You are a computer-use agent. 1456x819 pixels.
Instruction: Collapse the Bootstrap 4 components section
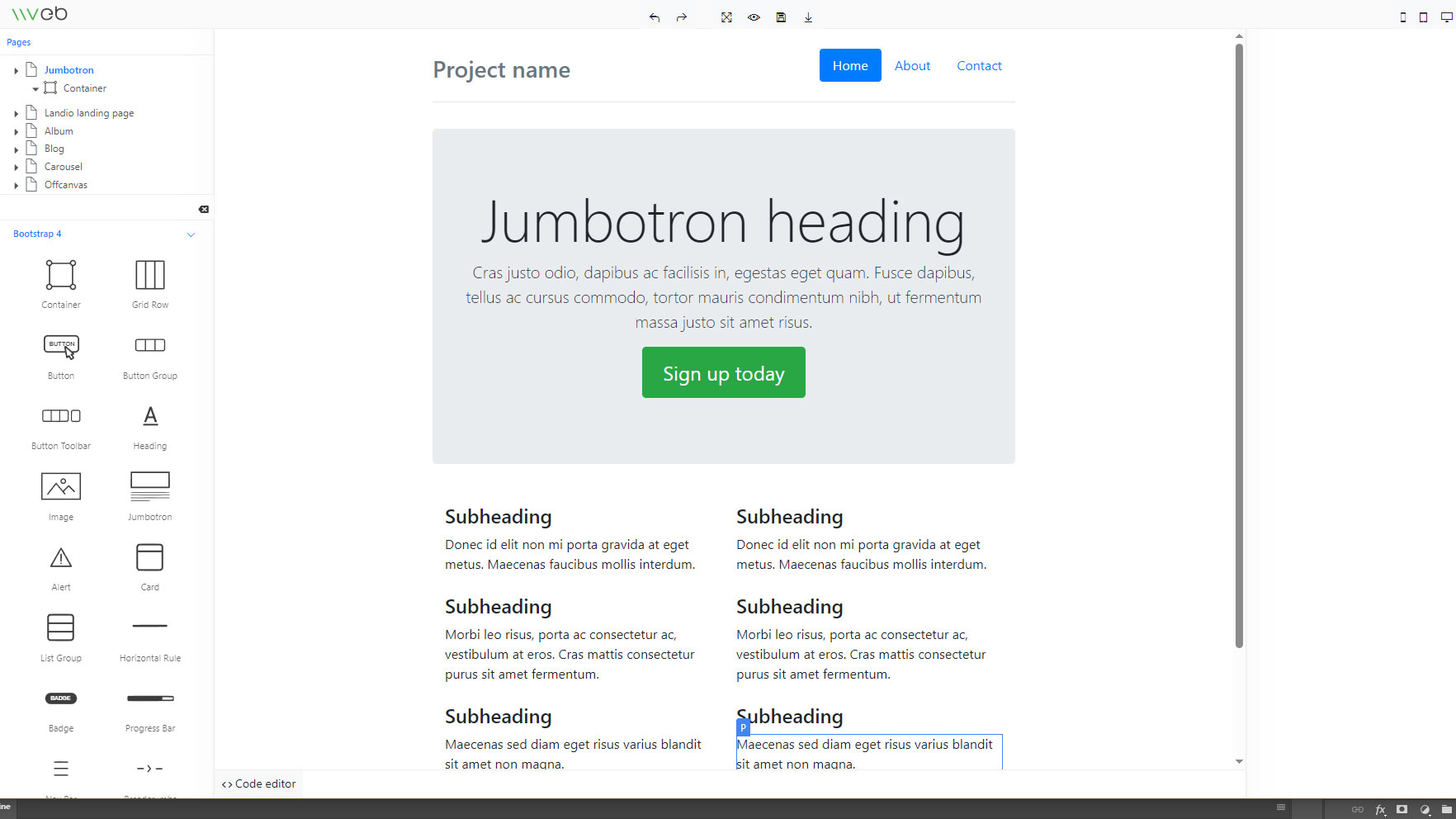(191, 234)
